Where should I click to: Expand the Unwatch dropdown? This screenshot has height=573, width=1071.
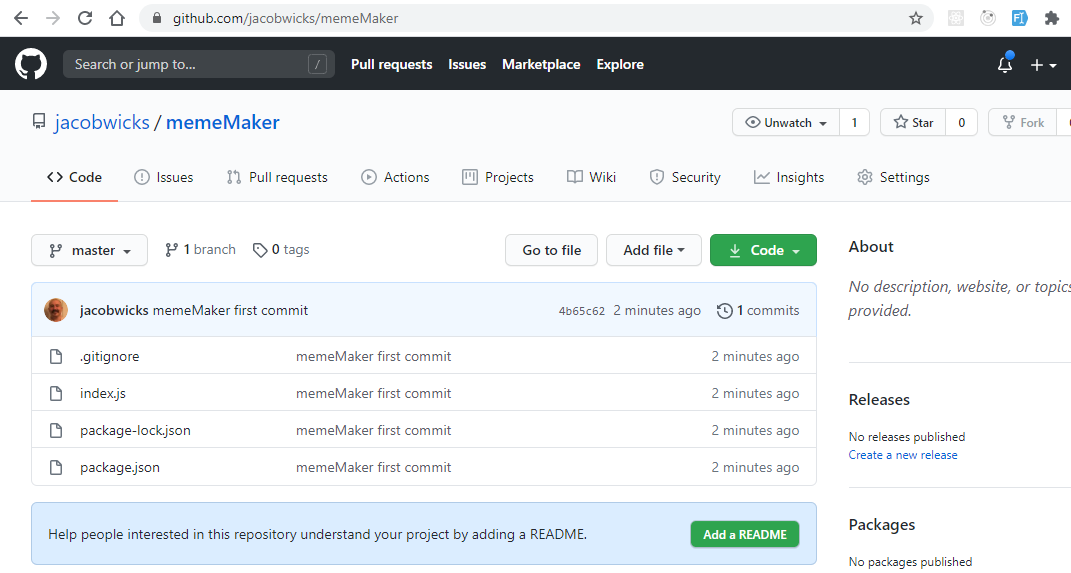785,122
